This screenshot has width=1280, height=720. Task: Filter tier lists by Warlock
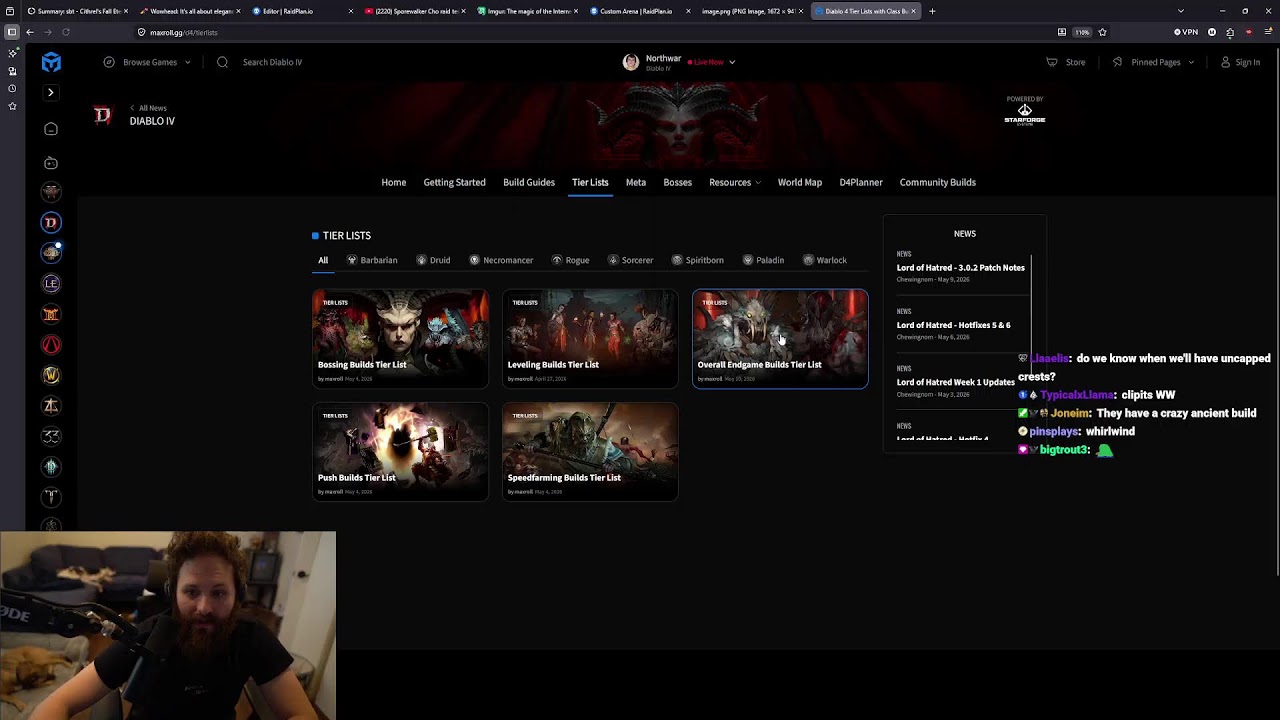pos(825,260)
